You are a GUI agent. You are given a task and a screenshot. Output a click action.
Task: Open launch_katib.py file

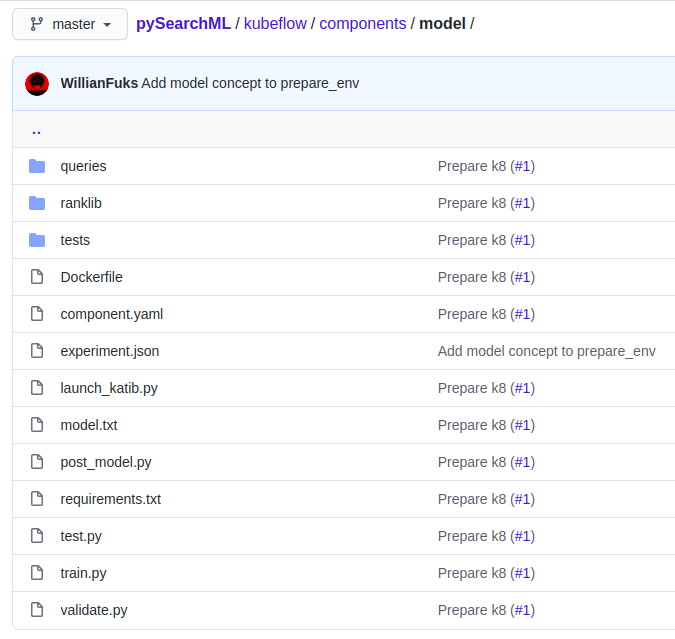tap(109, 388)
